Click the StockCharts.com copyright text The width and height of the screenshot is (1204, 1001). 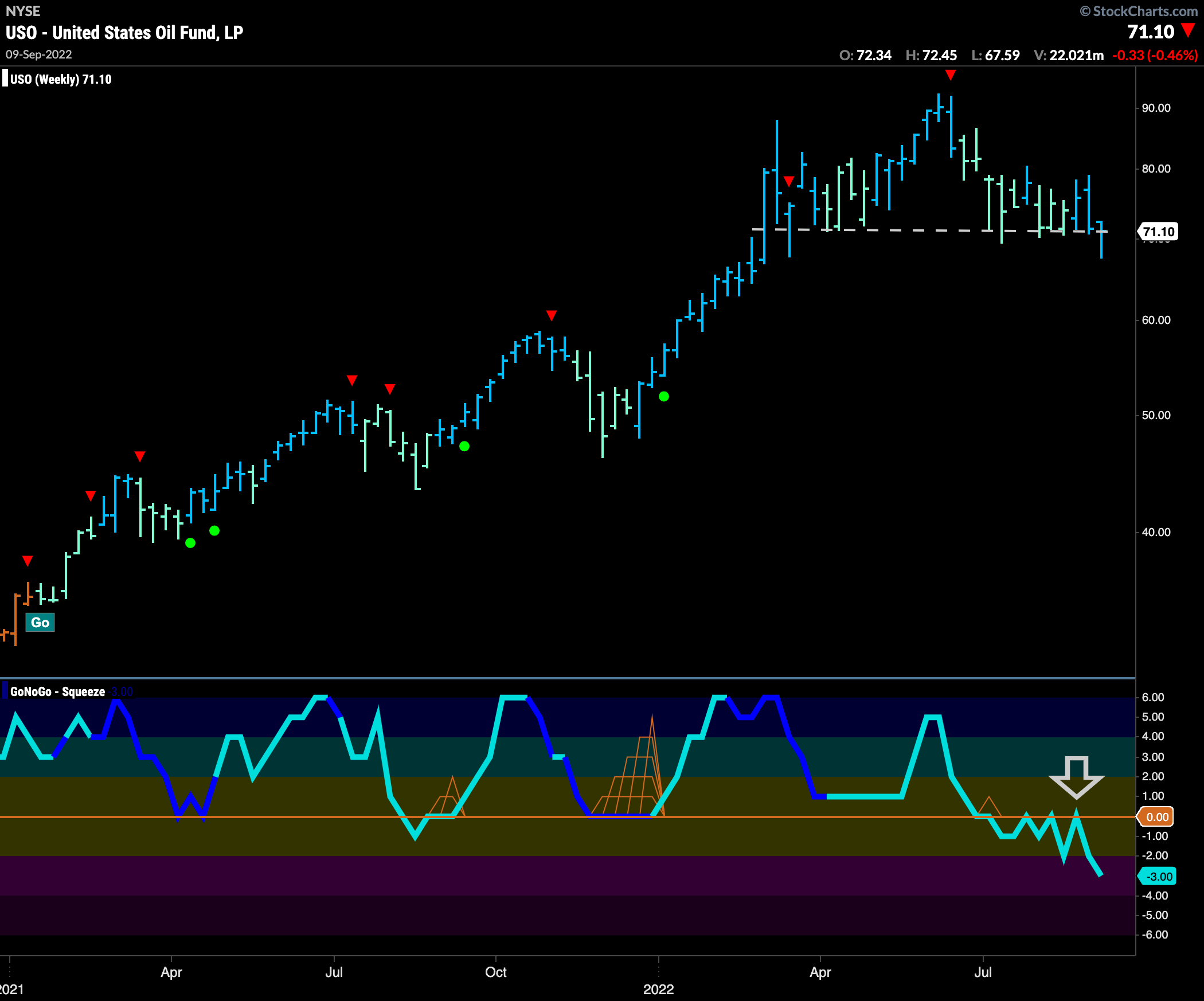[x=1139, y=11]
